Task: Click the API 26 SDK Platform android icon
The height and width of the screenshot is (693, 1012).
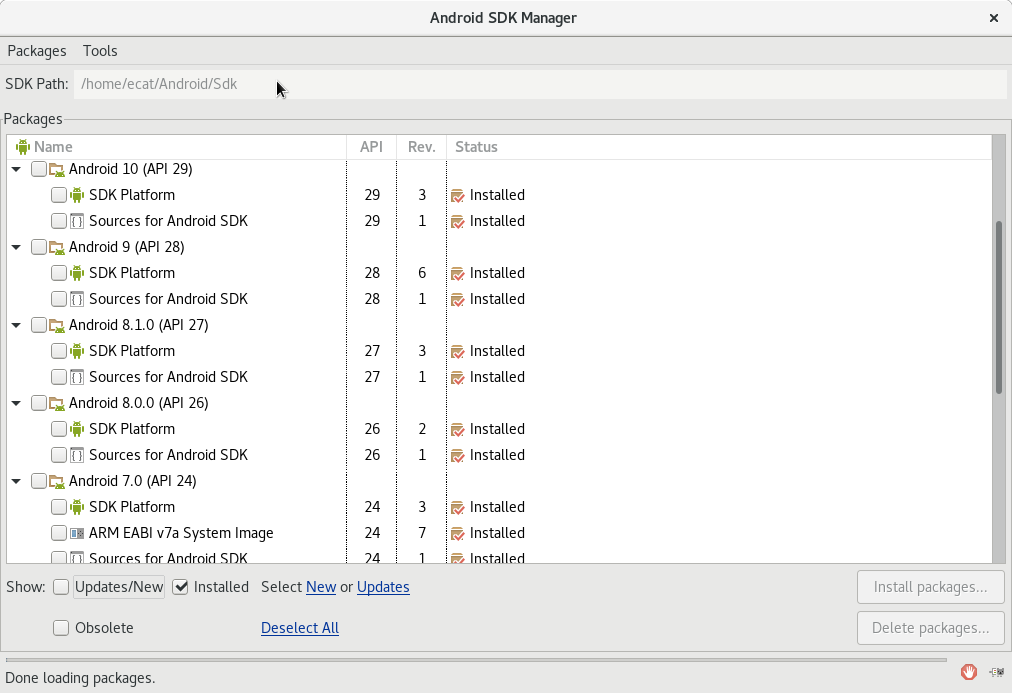Action: pos(77,429)
